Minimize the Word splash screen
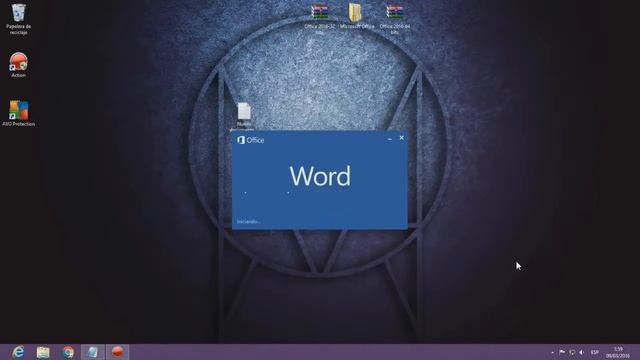Screen dimensions: 640x360 (390, 138)
